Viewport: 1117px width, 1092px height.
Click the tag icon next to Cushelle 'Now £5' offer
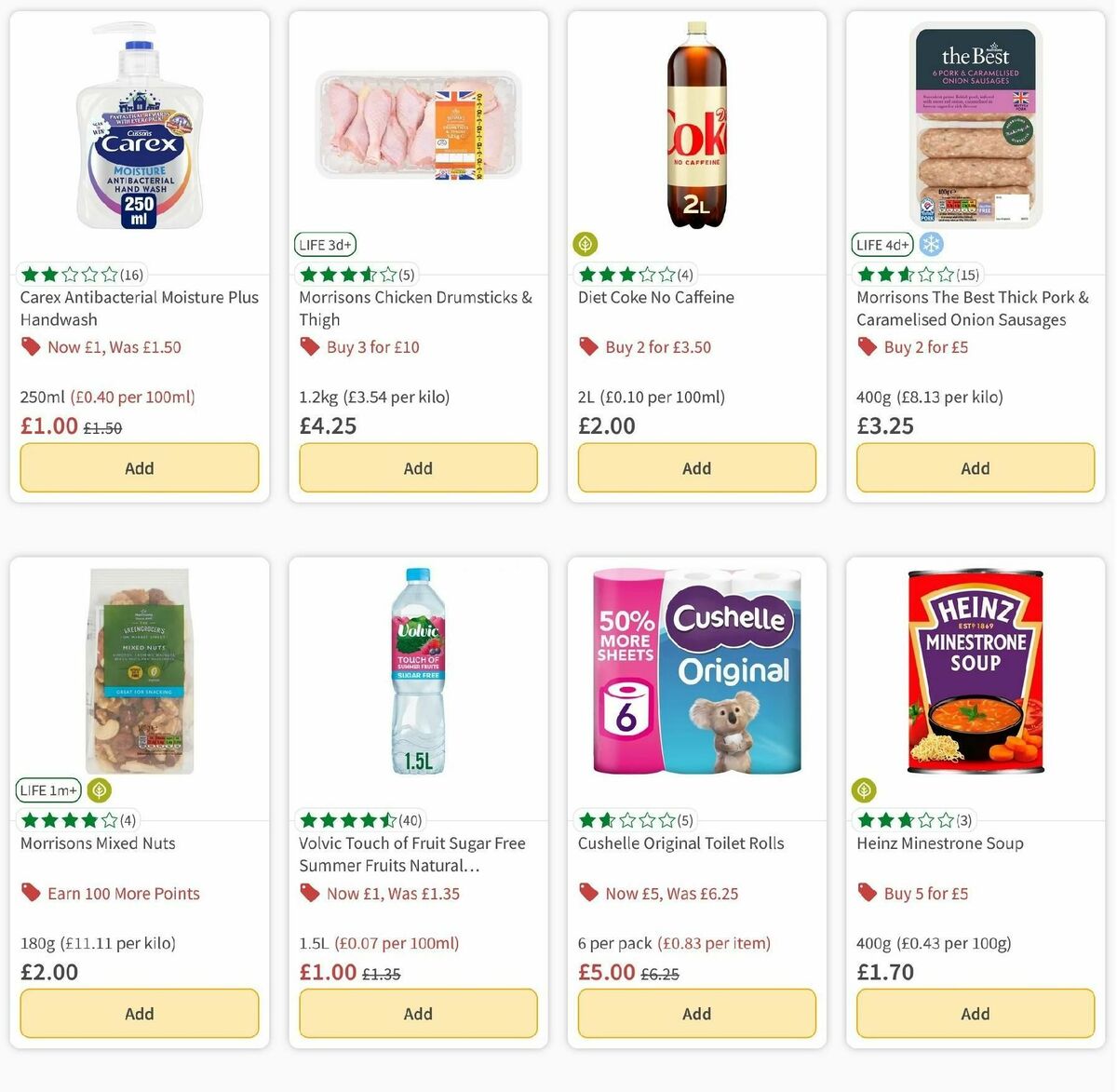(x=587, y=893)
